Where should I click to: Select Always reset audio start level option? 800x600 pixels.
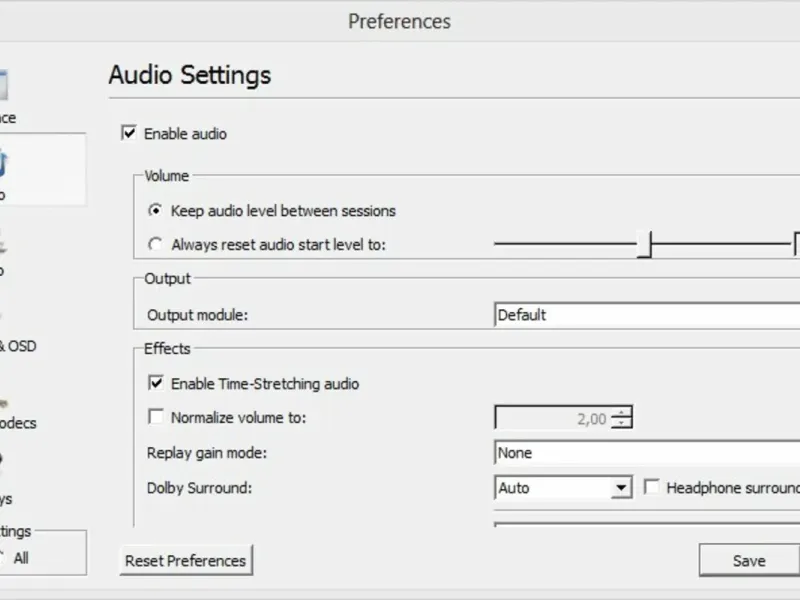tap(155, 244)
